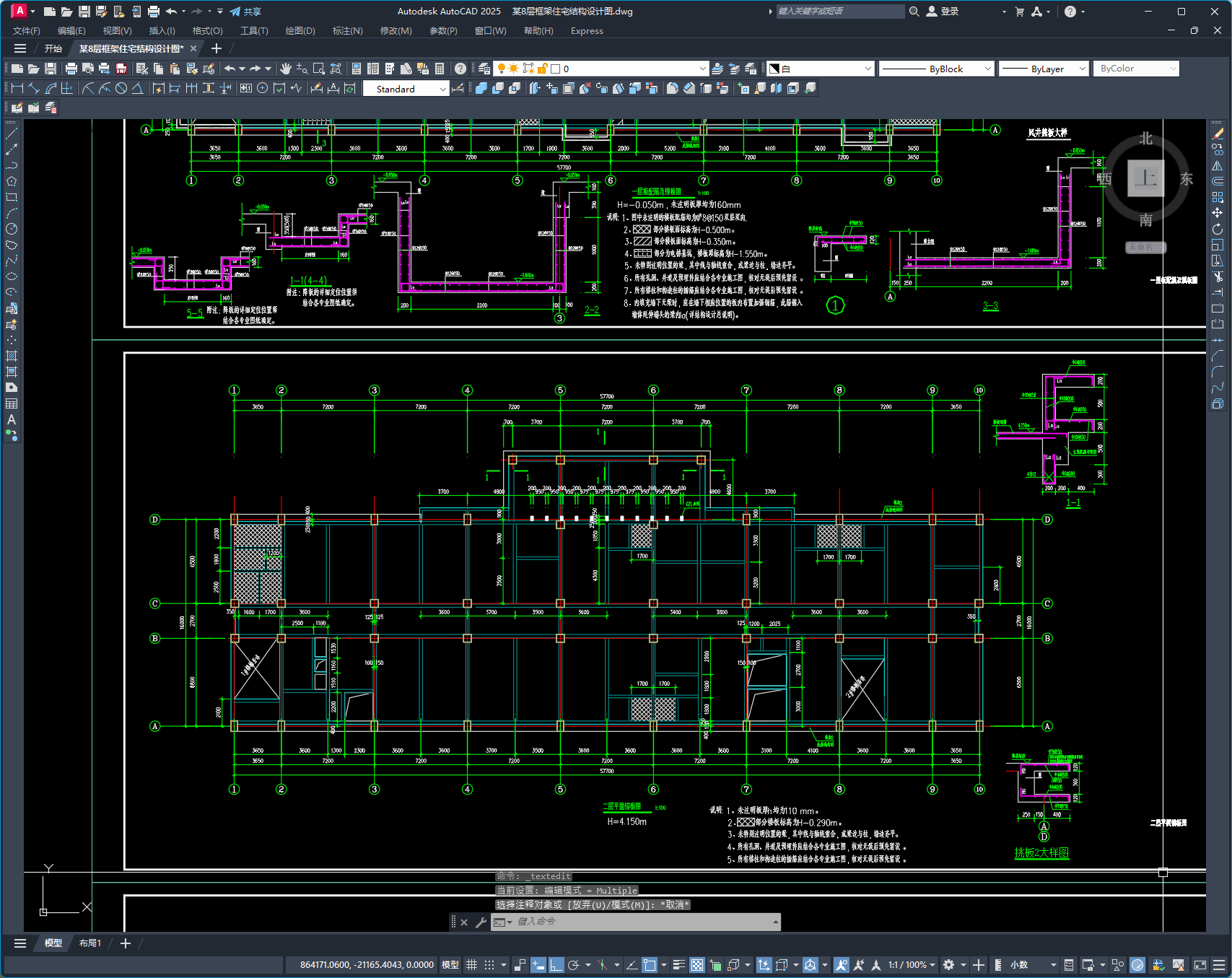This screenshot has height=978, width=1232.
Task: Toggle dynamic input in status bar
Action: [x=538, y=965]
